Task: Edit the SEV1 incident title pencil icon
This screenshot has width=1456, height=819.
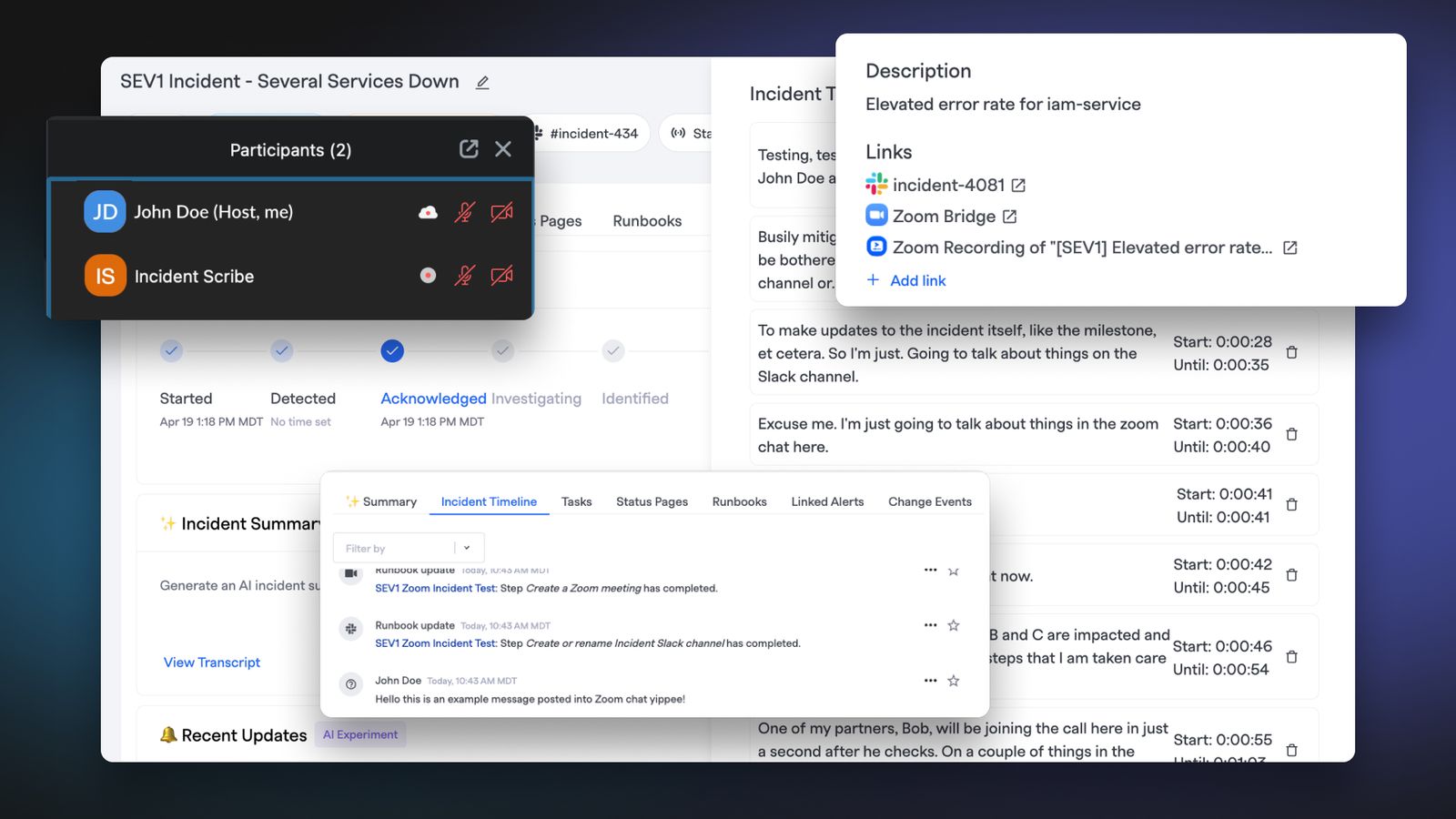Action: (482, 83)
